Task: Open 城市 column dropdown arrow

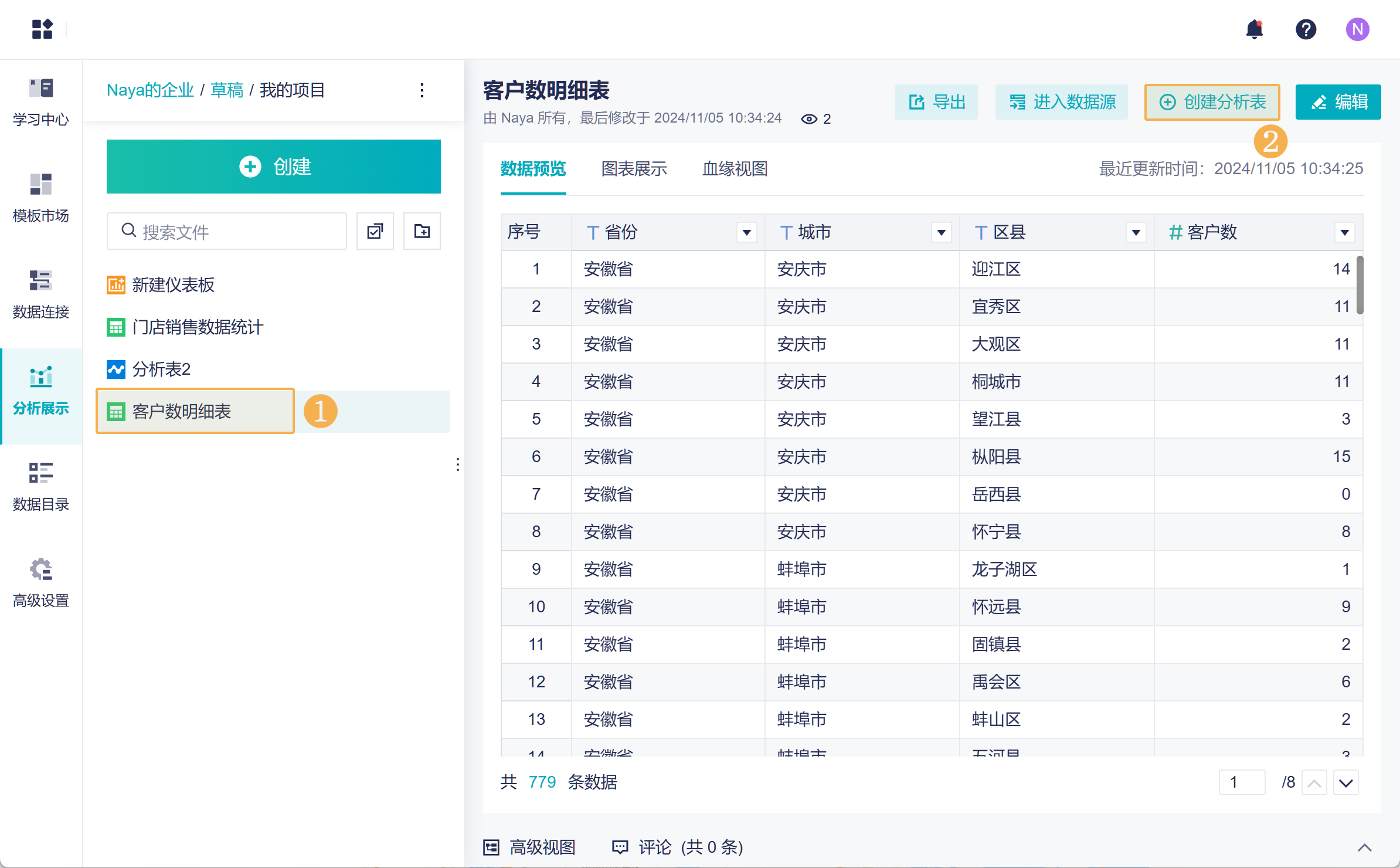Action: pos(942,232)
